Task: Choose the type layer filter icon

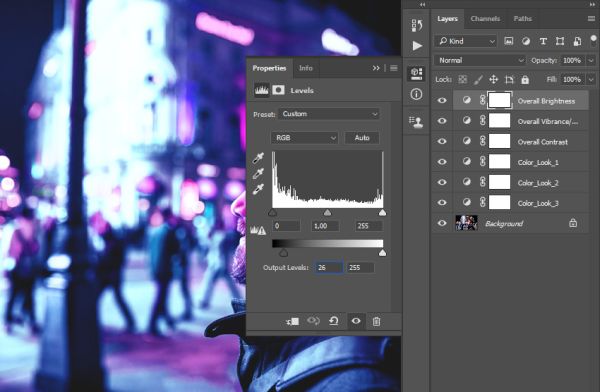Action: pyautogui.click(x=543, y=41)
